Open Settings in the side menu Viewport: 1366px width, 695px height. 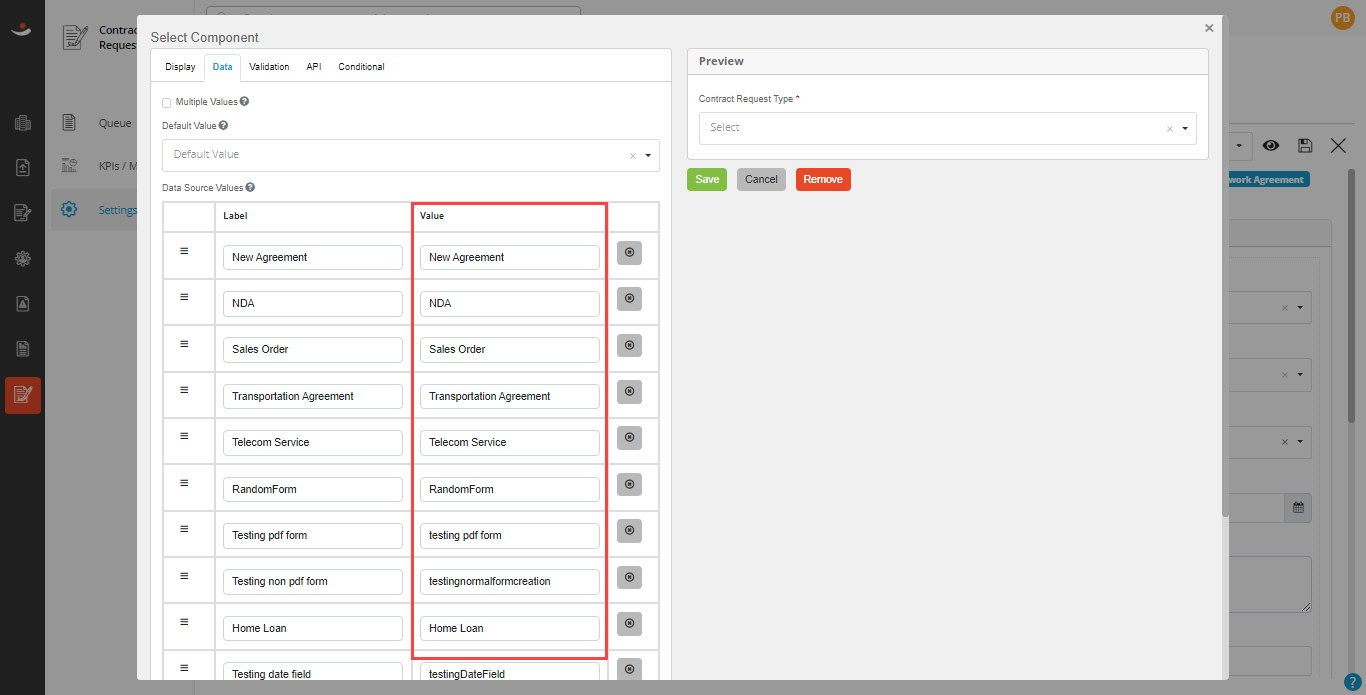click(x=117, y=210)
